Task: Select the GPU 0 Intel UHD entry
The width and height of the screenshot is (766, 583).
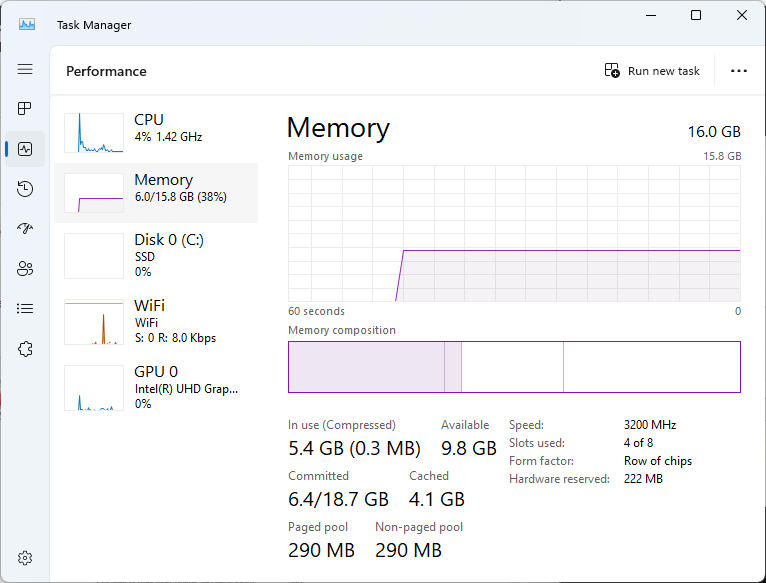Action: click(156, 388)
